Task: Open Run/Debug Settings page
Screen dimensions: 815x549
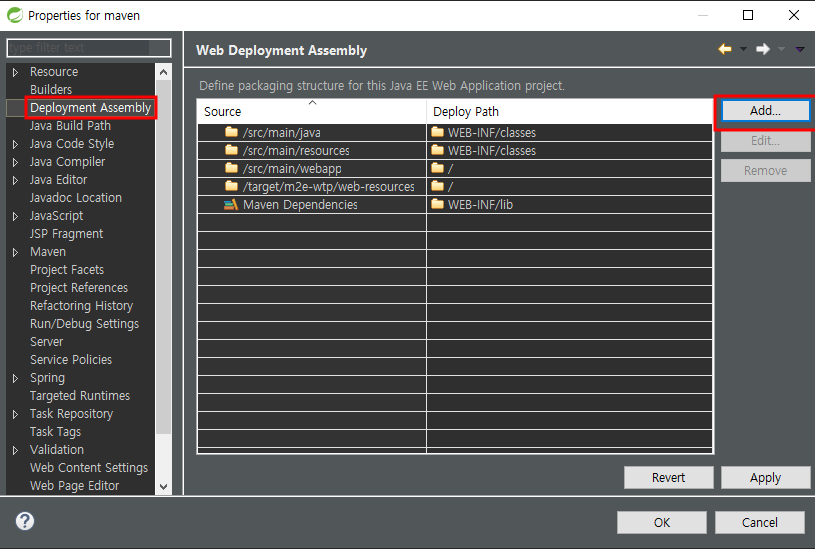Action: (x=85, y=324)
